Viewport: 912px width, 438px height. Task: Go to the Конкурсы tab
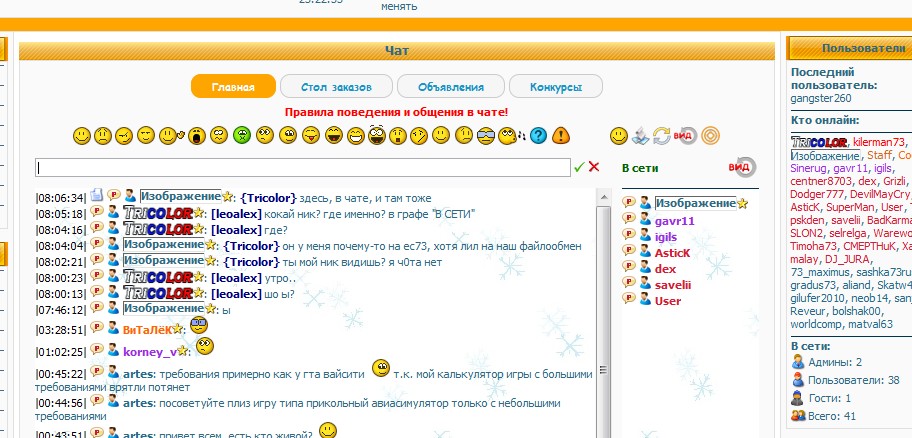tap(556, 87)
